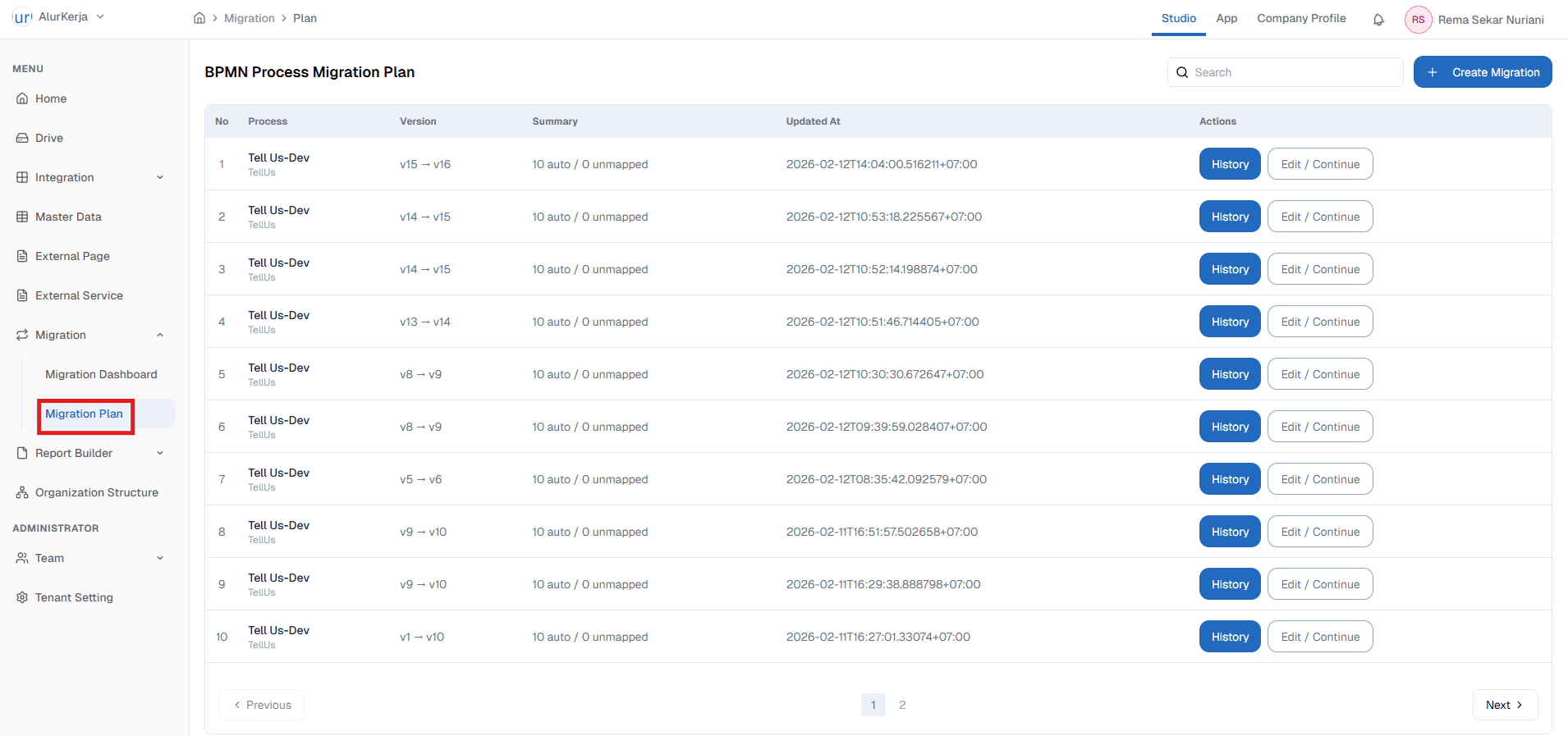Click the RS user avatar
1568x736 pixels.
pos(1418,20)
